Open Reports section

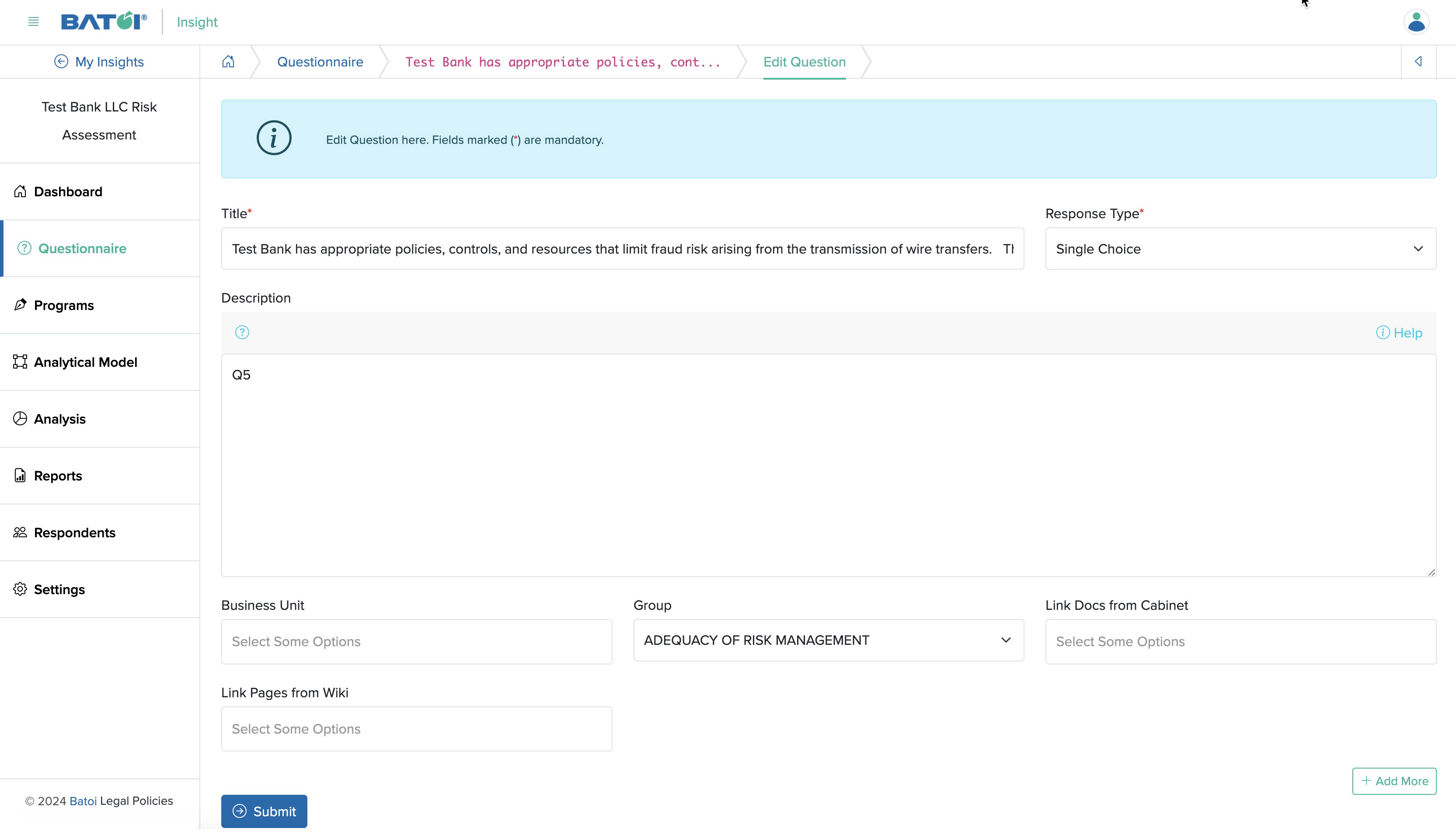tap(100, 475)
